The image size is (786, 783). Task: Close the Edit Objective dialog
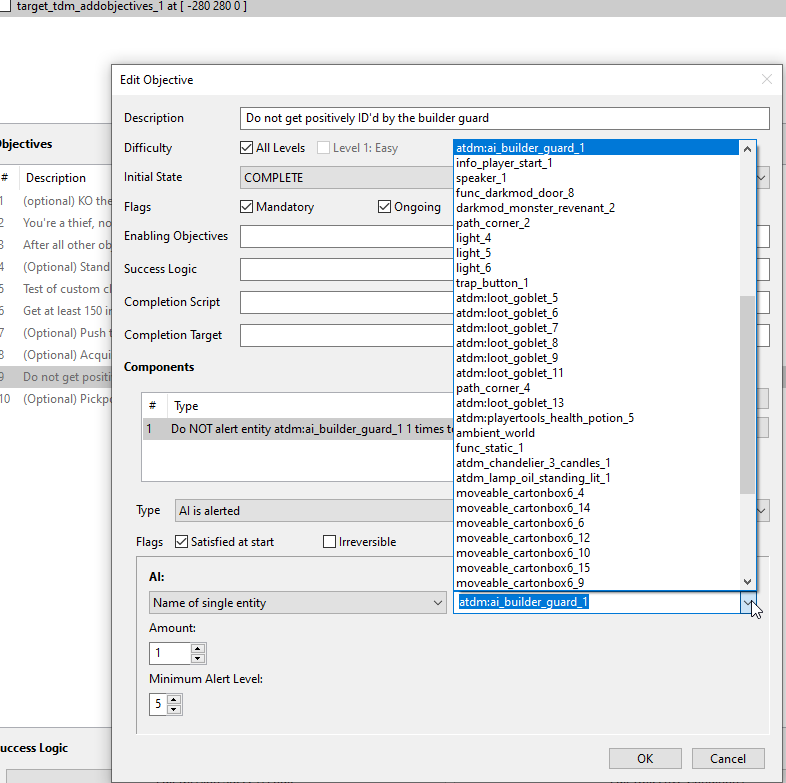[x=767, y=80]
